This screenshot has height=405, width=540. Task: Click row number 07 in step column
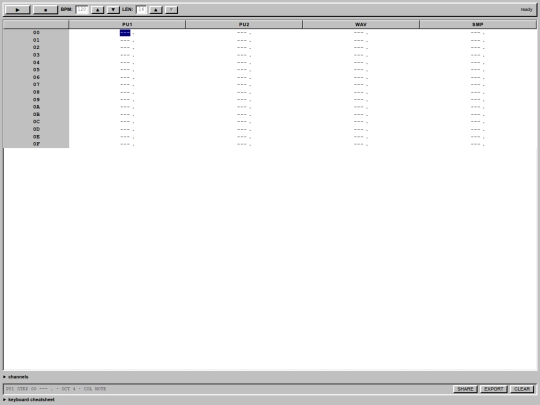click(36, 85)
